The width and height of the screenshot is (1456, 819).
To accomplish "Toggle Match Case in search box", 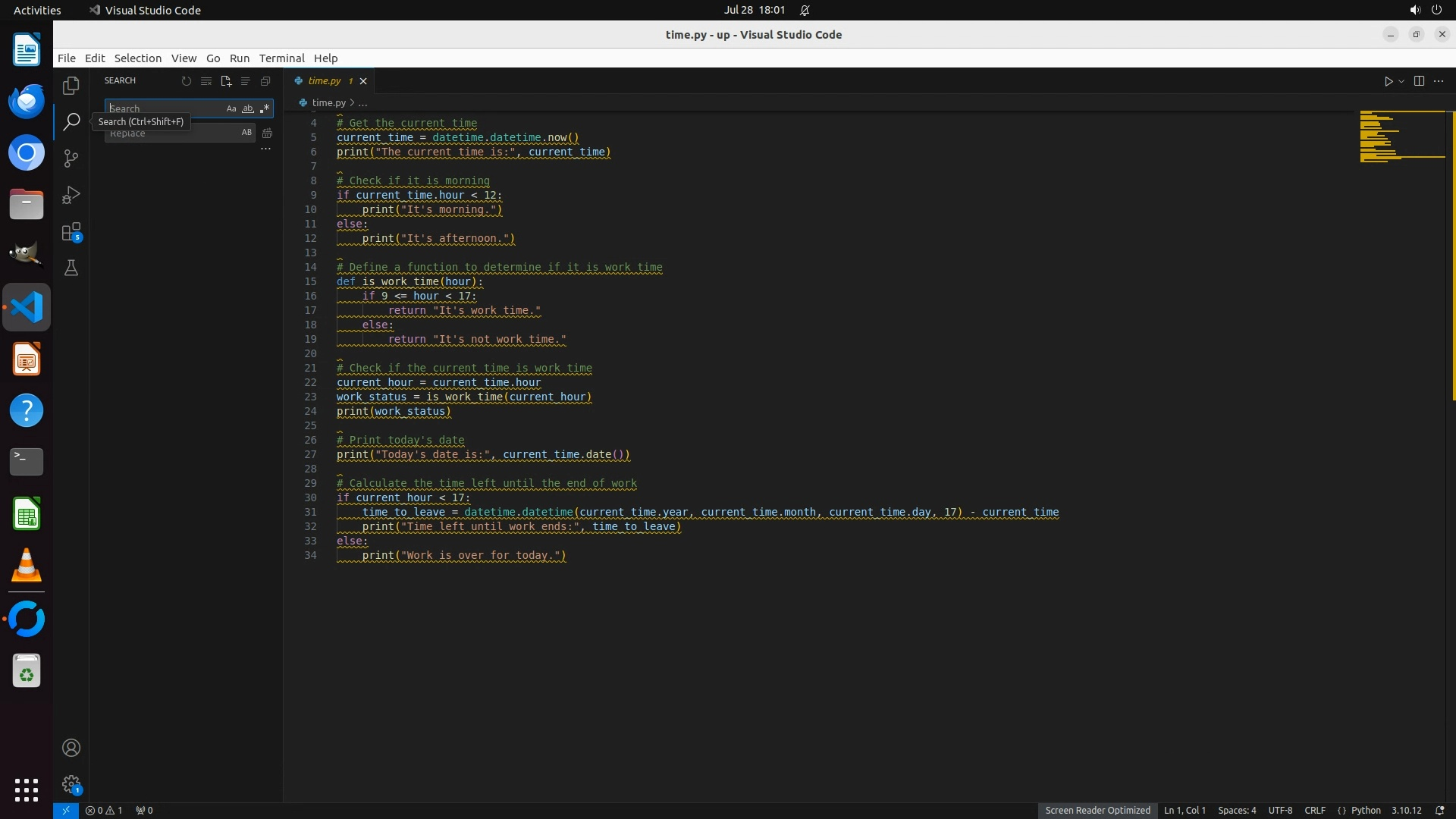I will coord(231,108).
